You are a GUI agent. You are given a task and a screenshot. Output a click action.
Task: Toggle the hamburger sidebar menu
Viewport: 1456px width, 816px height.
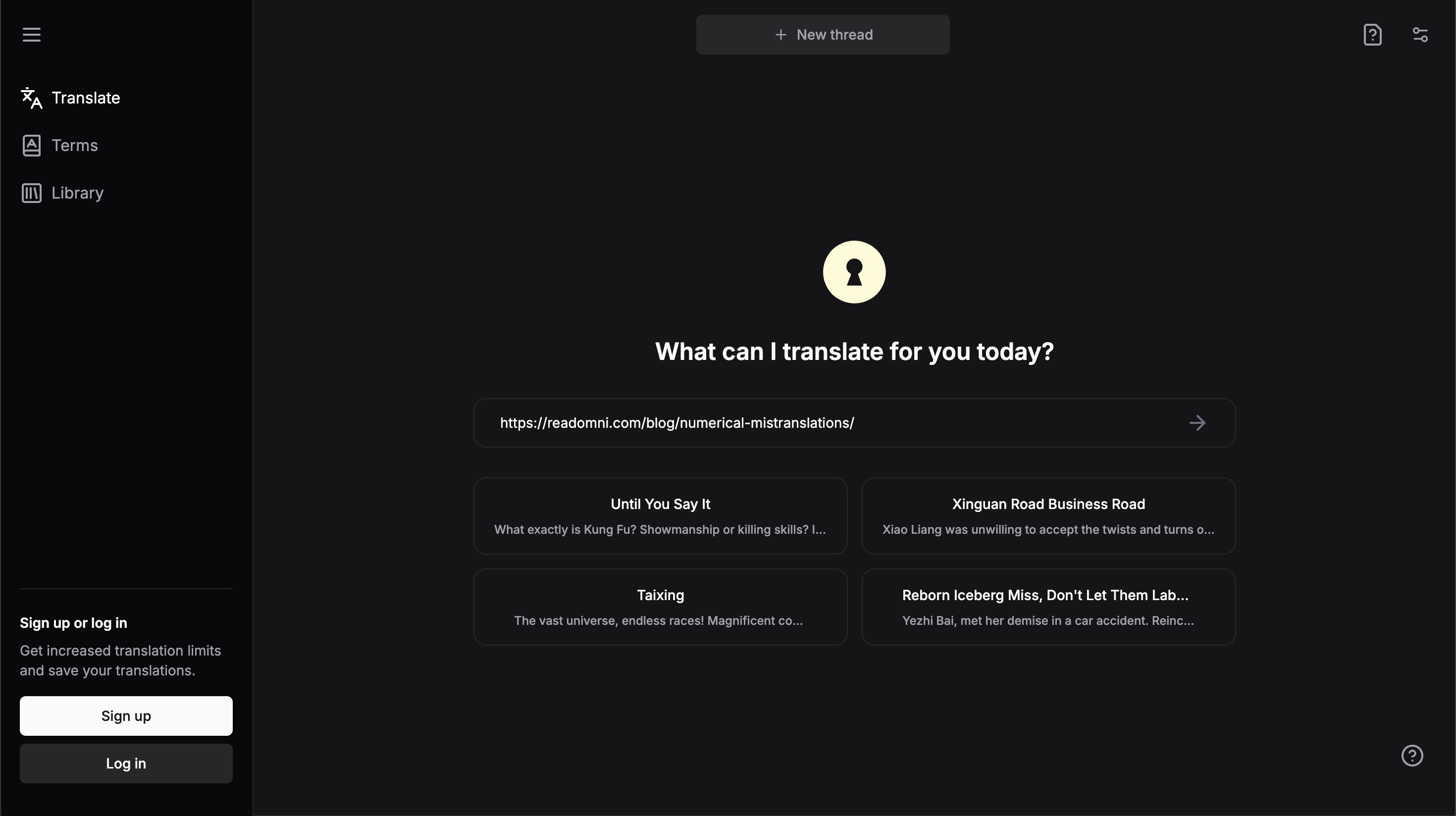pyautogui.click(x=32, y=35)
